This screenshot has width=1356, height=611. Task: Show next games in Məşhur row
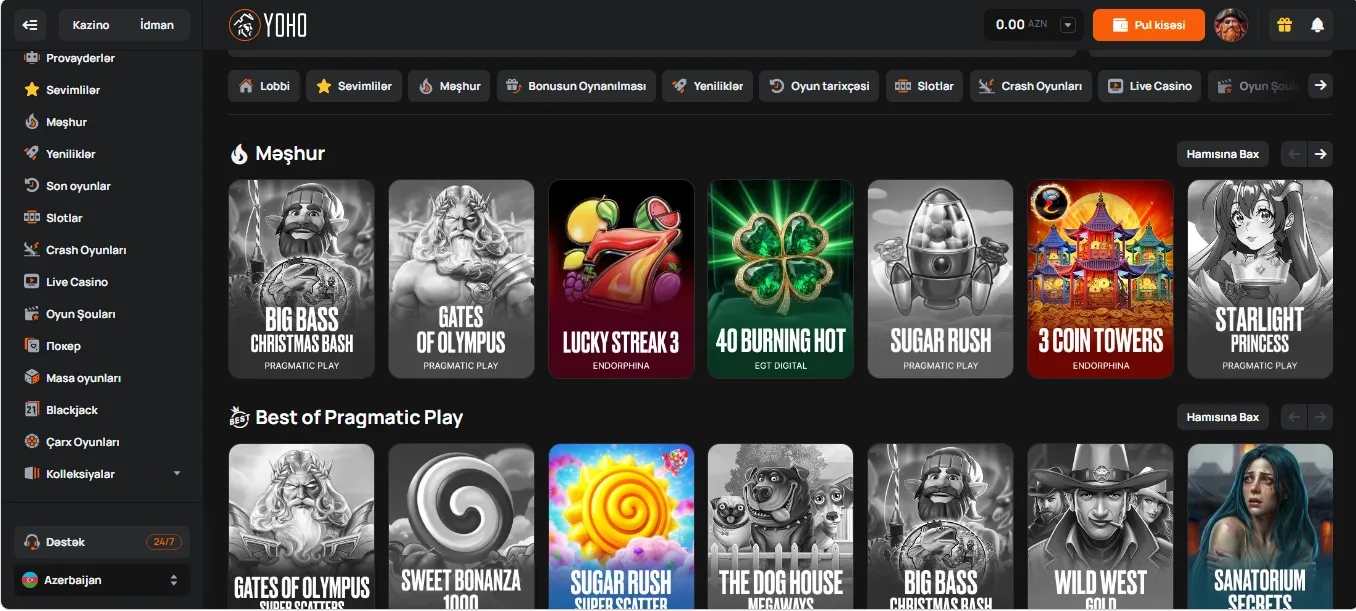(x=1321, y=154)
